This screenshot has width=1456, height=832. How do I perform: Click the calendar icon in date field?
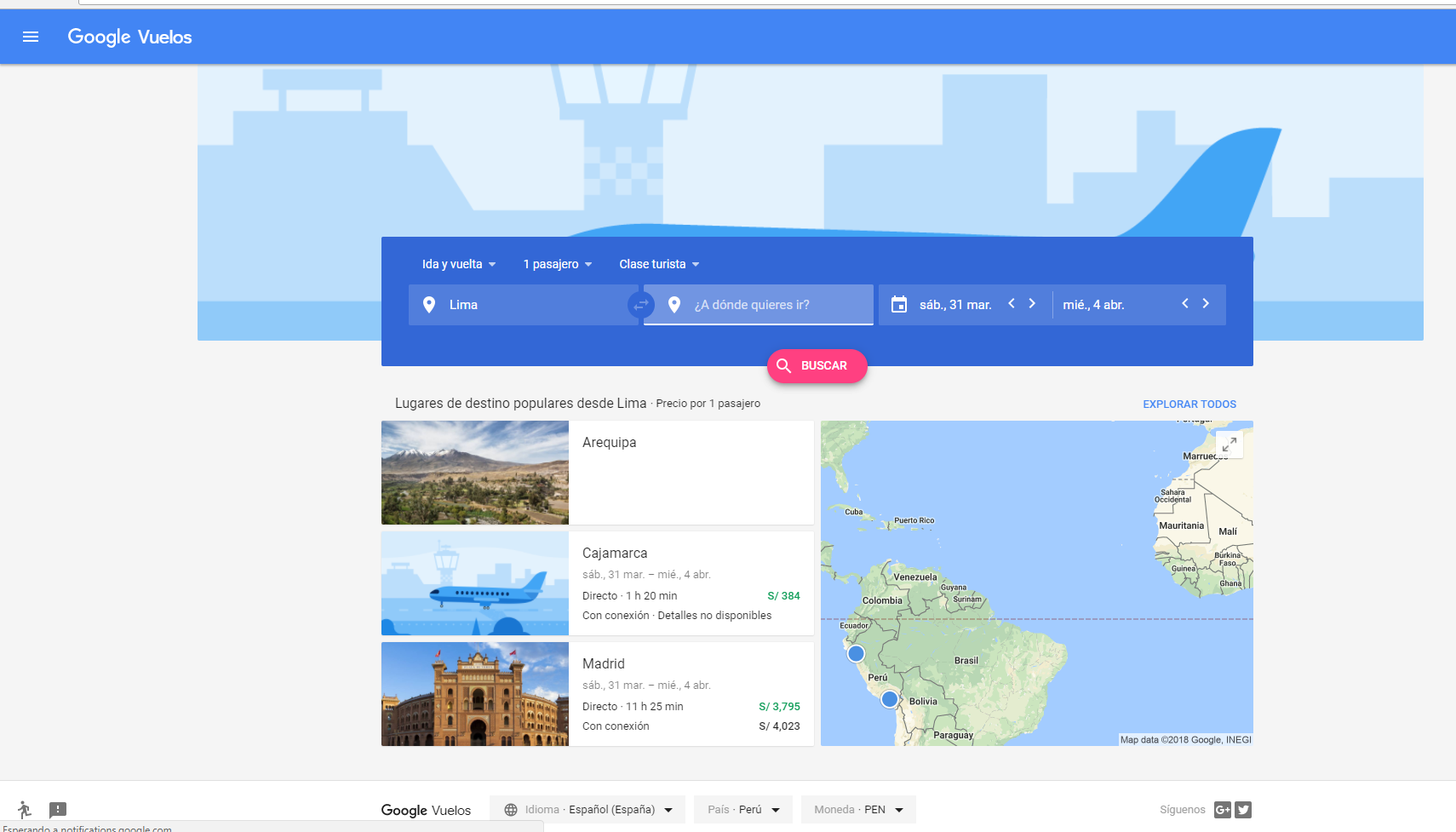tap(899, 304)
